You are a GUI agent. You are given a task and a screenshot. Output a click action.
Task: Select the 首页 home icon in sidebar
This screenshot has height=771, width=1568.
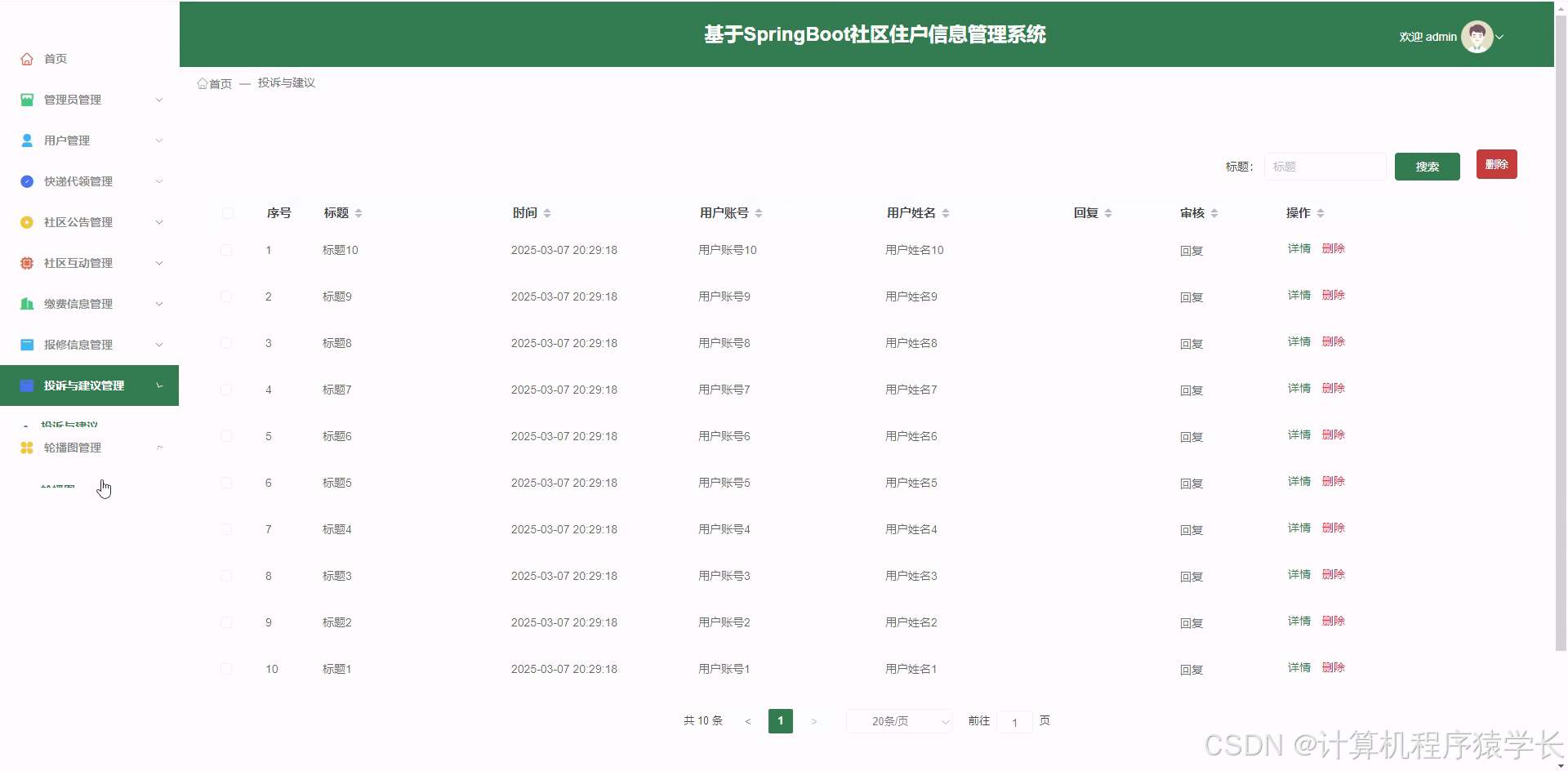(x=27, y=58)
